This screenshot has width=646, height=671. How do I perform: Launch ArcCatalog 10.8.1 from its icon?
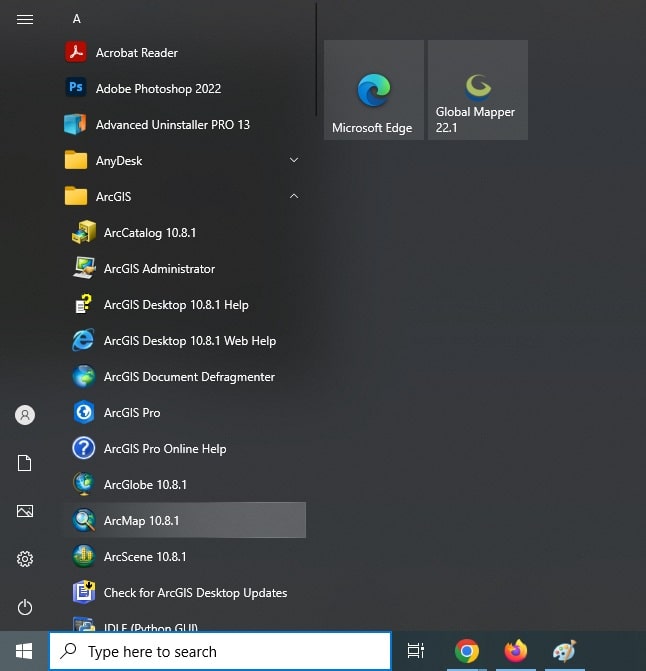tap(84, 232)
